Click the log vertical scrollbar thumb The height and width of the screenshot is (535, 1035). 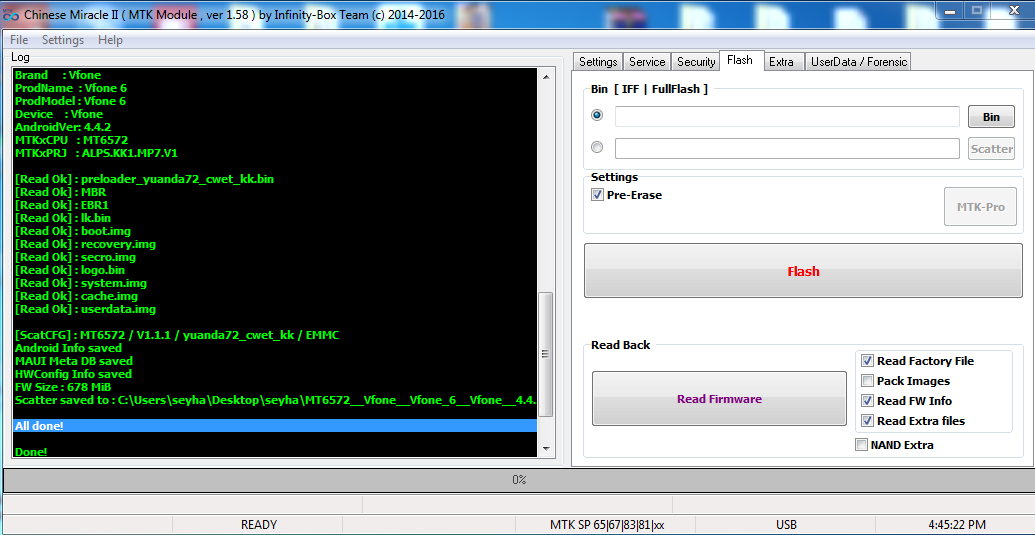tap(545, 354)
